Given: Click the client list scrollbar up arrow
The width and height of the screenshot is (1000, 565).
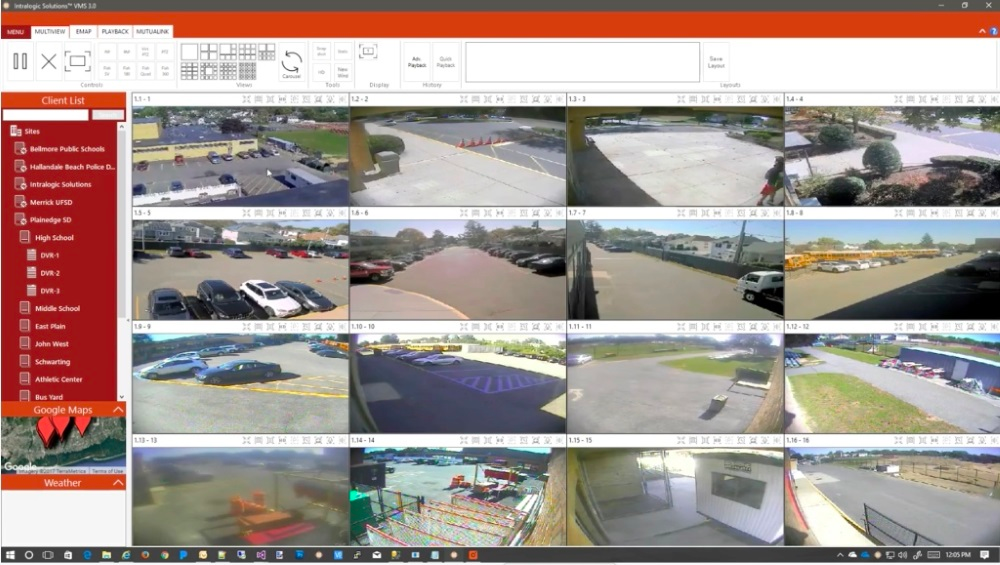Looking at the screenshot, I should pyautogui.click(x=121, y=128).
